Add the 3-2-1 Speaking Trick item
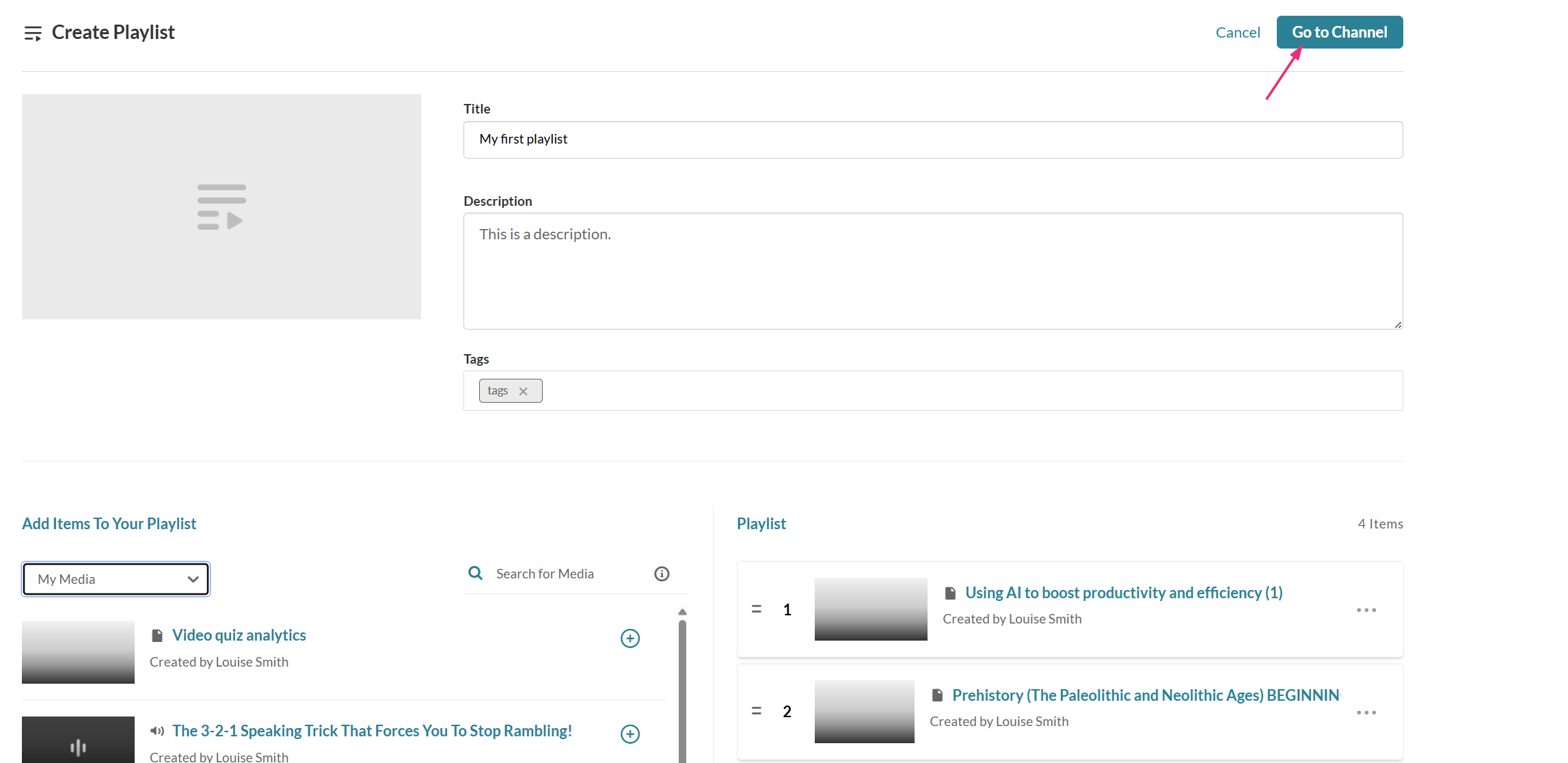The height and width of the screenshot is (763, 1568). pos(630,734)
